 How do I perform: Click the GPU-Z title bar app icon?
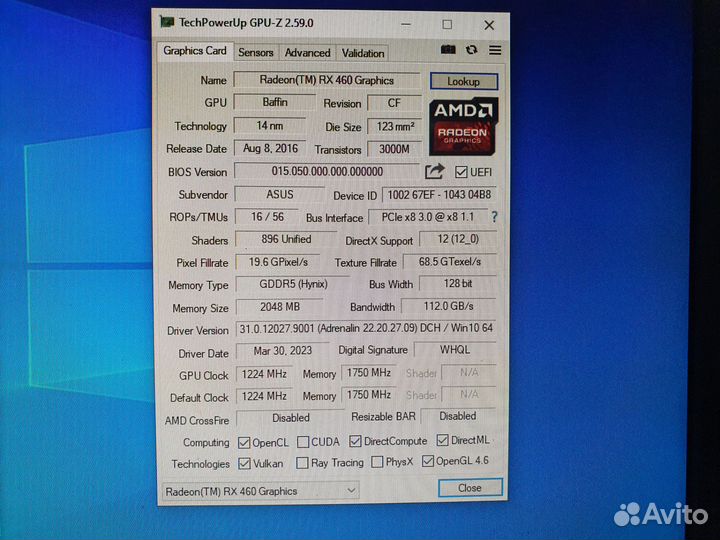click(x=167, y=22)
